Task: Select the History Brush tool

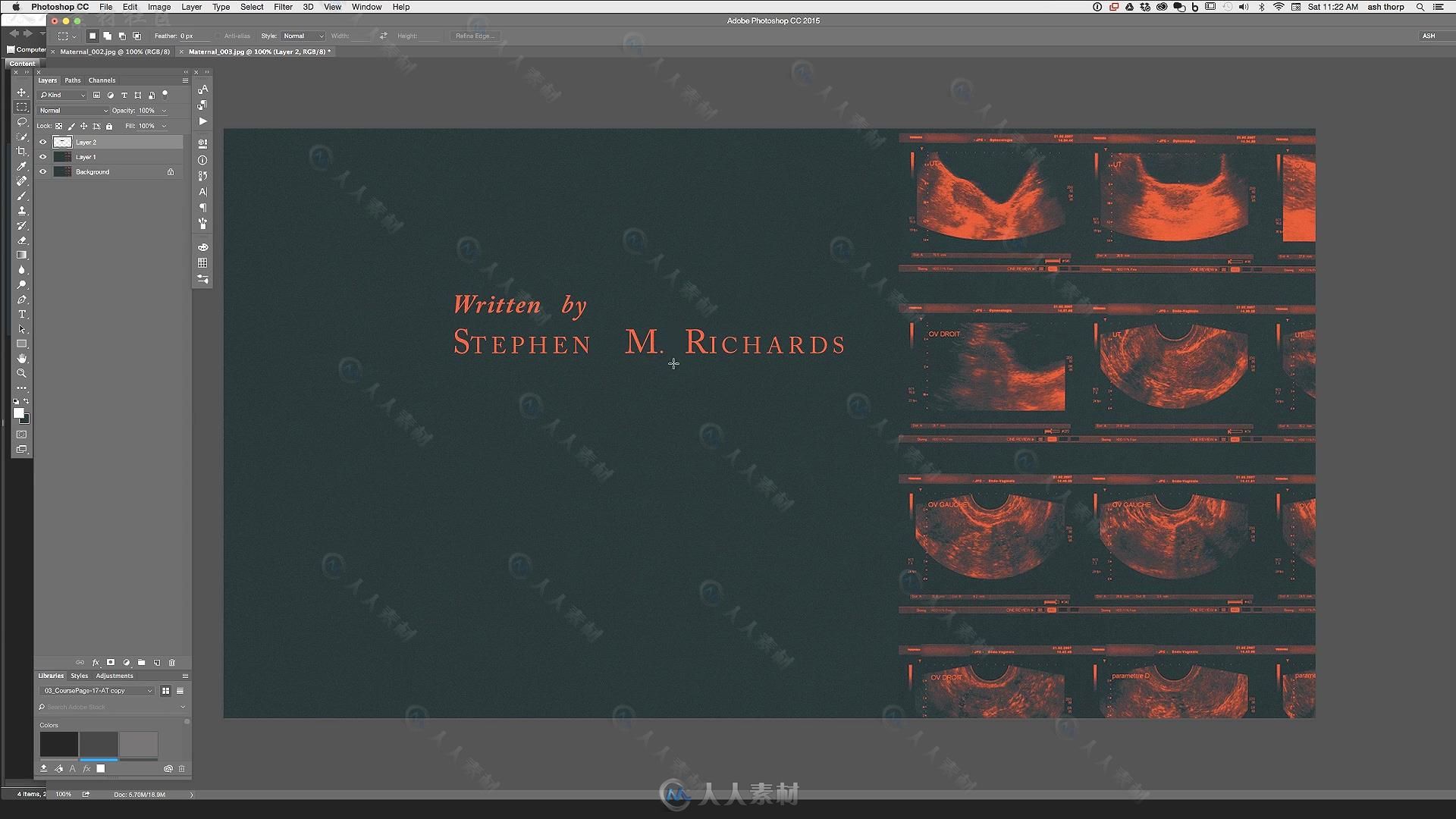Action: (22, 225)
